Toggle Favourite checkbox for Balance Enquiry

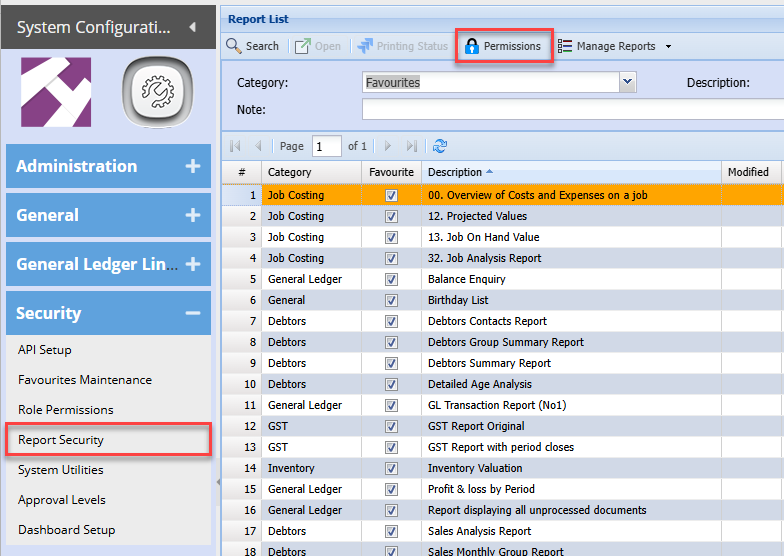coord(391,279)
